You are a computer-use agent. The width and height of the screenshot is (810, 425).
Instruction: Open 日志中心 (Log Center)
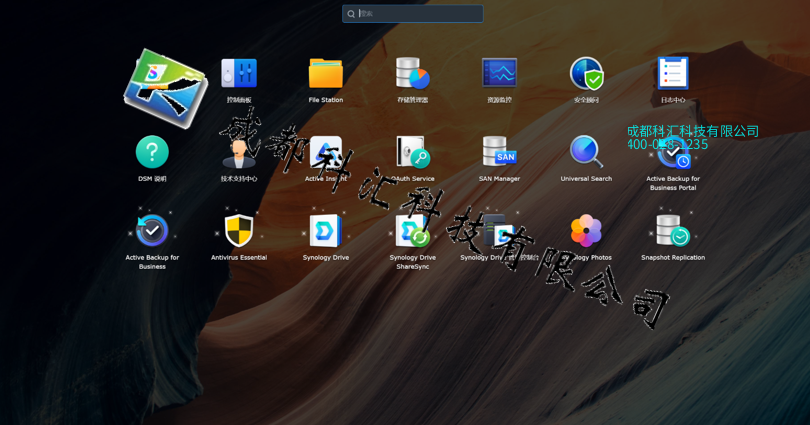[x=673, y=73]
